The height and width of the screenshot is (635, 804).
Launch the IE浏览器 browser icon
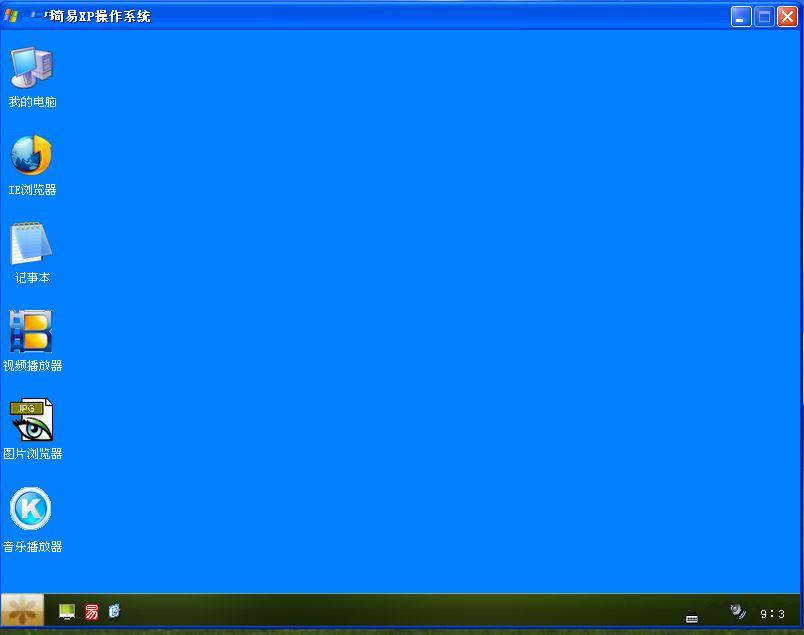pyautogui.click(x=32, y=156)
